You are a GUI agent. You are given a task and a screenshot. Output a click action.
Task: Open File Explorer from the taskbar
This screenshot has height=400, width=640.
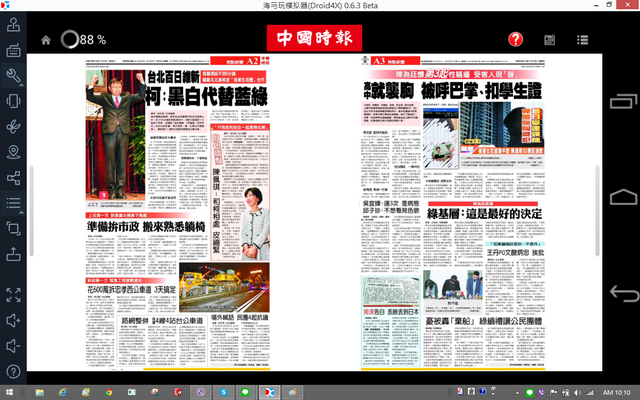(40, 392)
